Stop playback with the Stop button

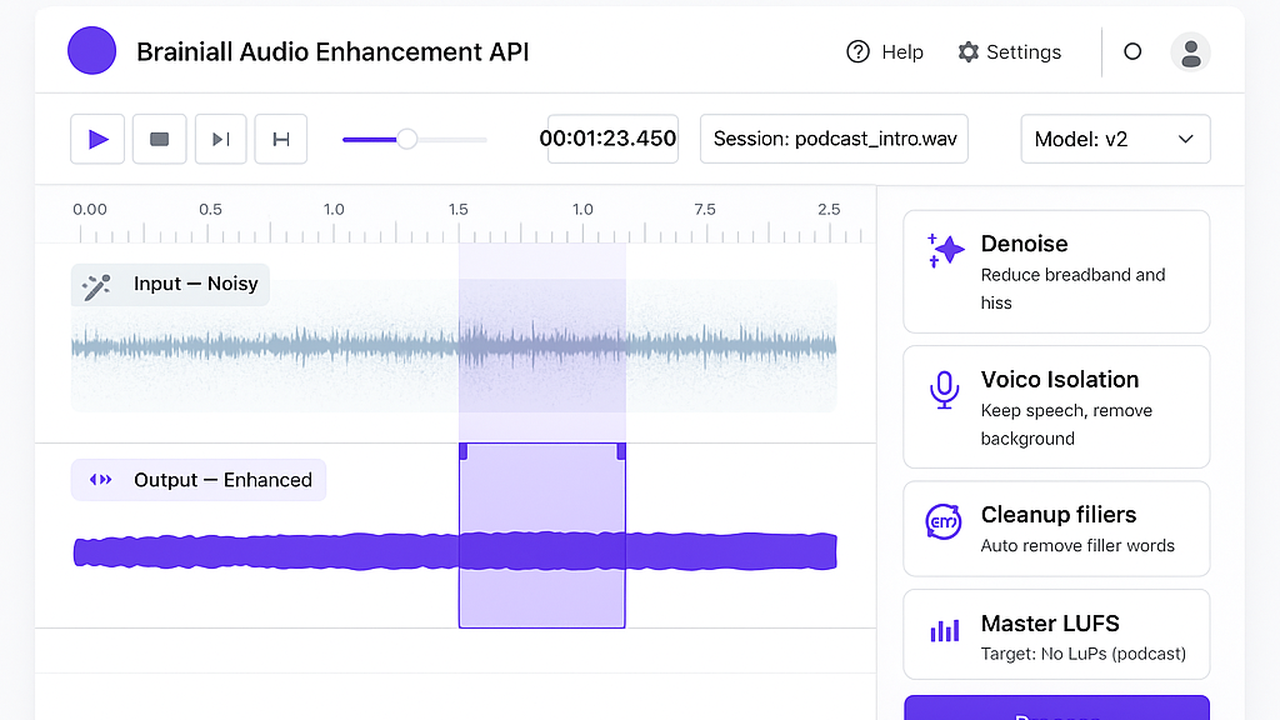pyautogui.click(x=159, y=139)
